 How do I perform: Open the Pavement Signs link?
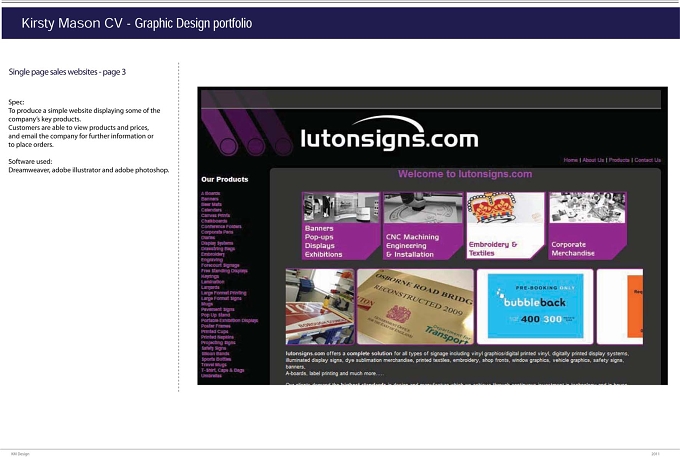(218, 310)
